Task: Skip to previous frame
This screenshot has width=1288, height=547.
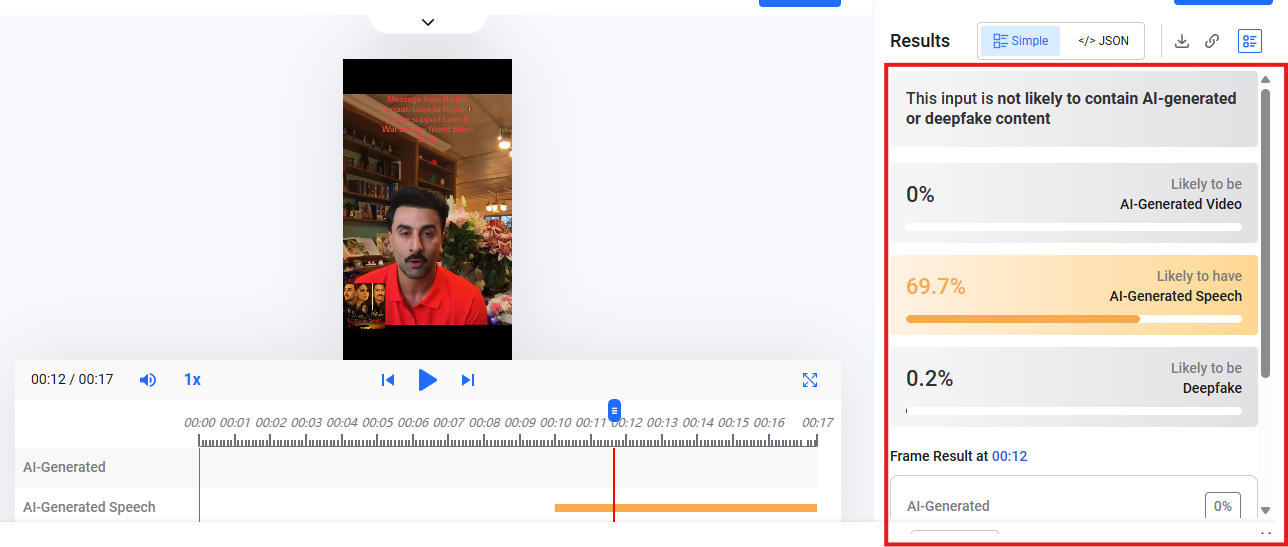Action: coord(388,380)
